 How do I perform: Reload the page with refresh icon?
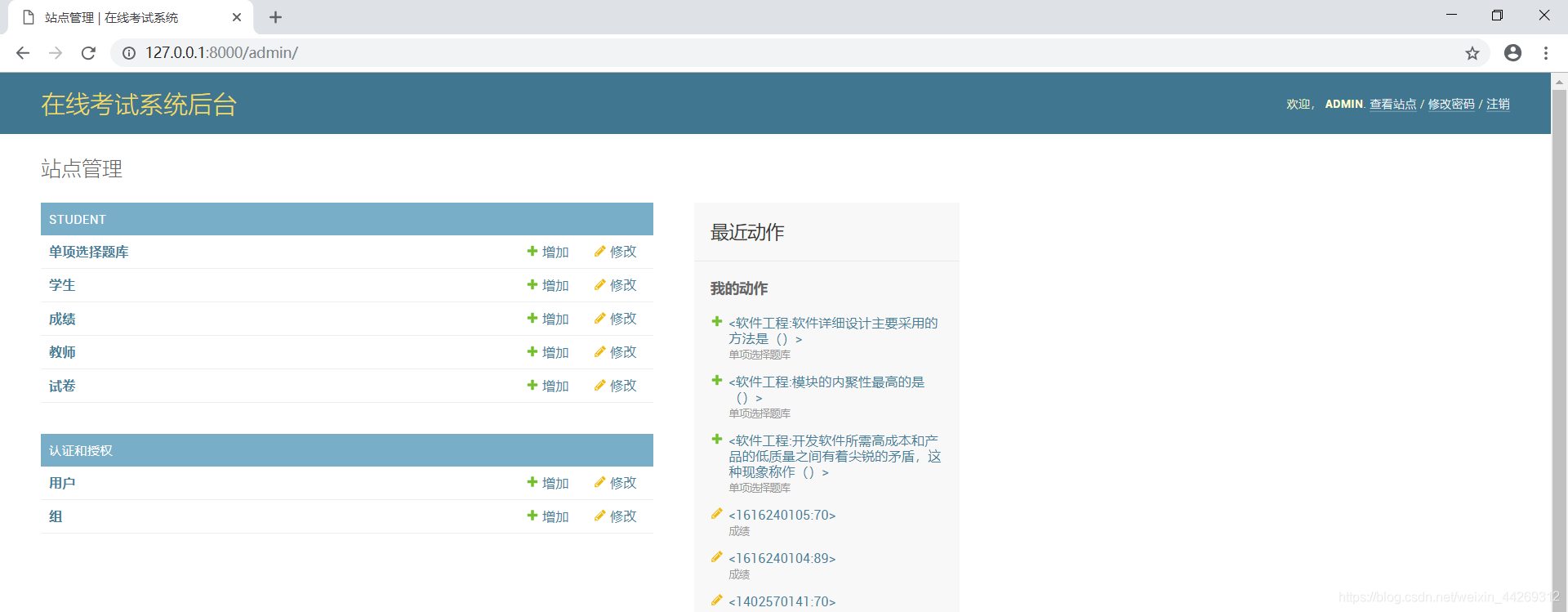[88, 53]
